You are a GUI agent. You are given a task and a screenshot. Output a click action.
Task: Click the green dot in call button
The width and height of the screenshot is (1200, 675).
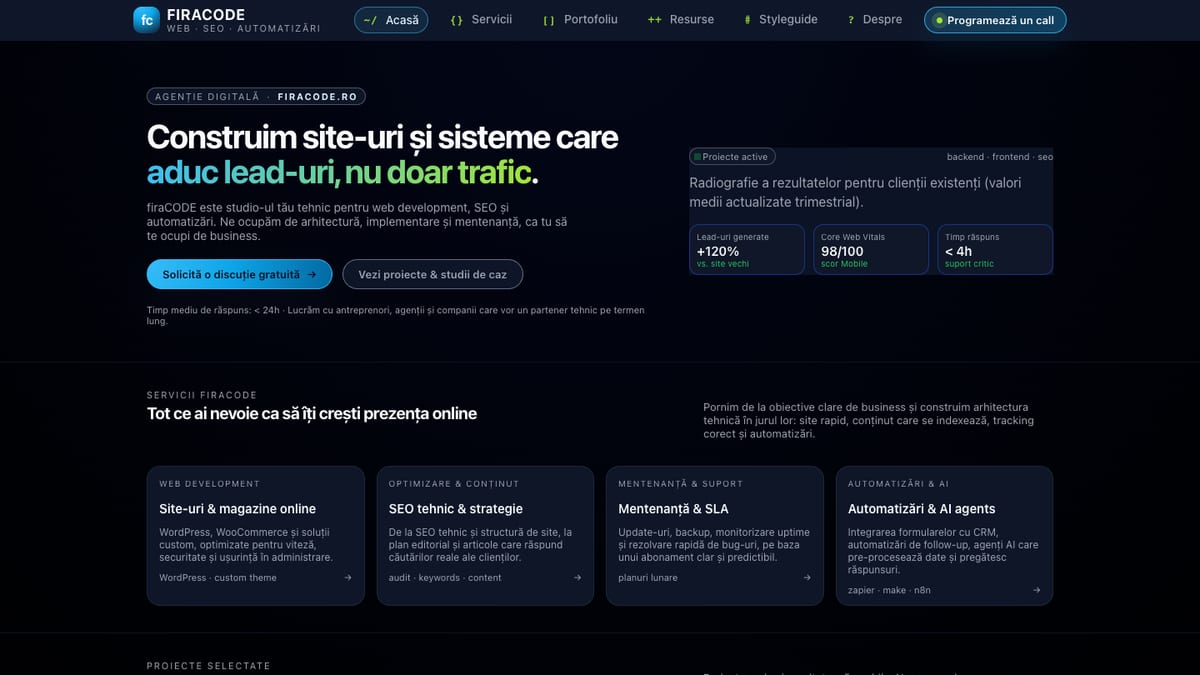click(939, 20)
